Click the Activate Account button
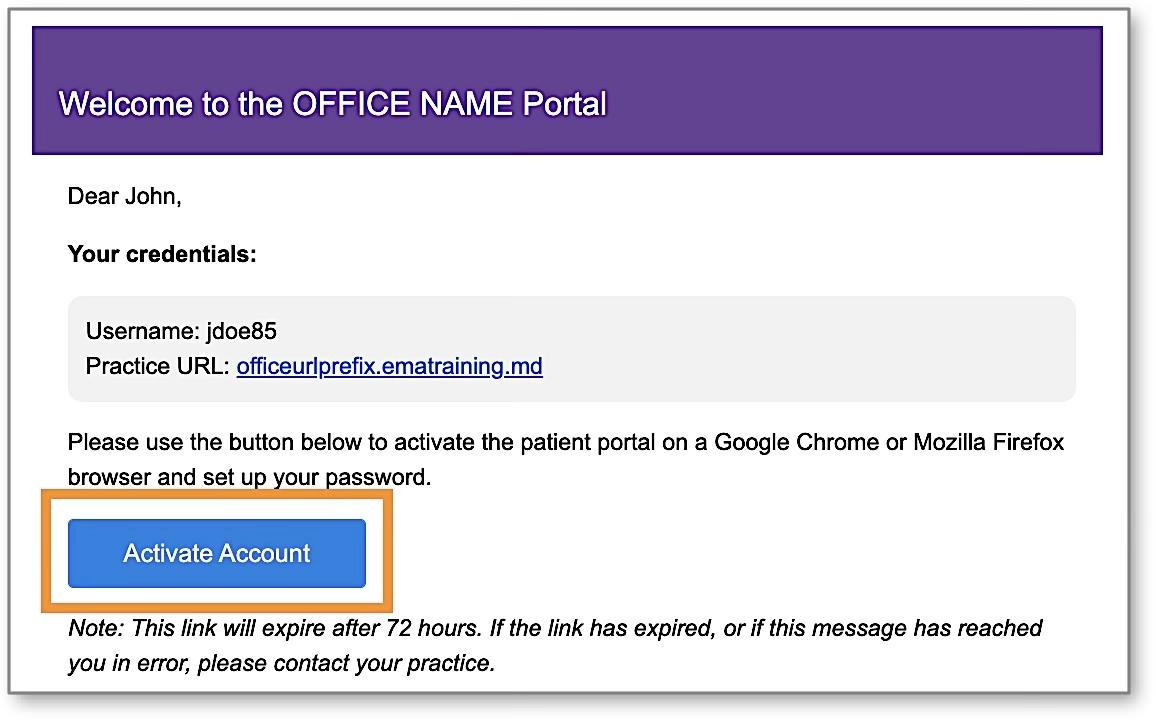The width and height of the screenshot is (1156, 720). point(216,553)
